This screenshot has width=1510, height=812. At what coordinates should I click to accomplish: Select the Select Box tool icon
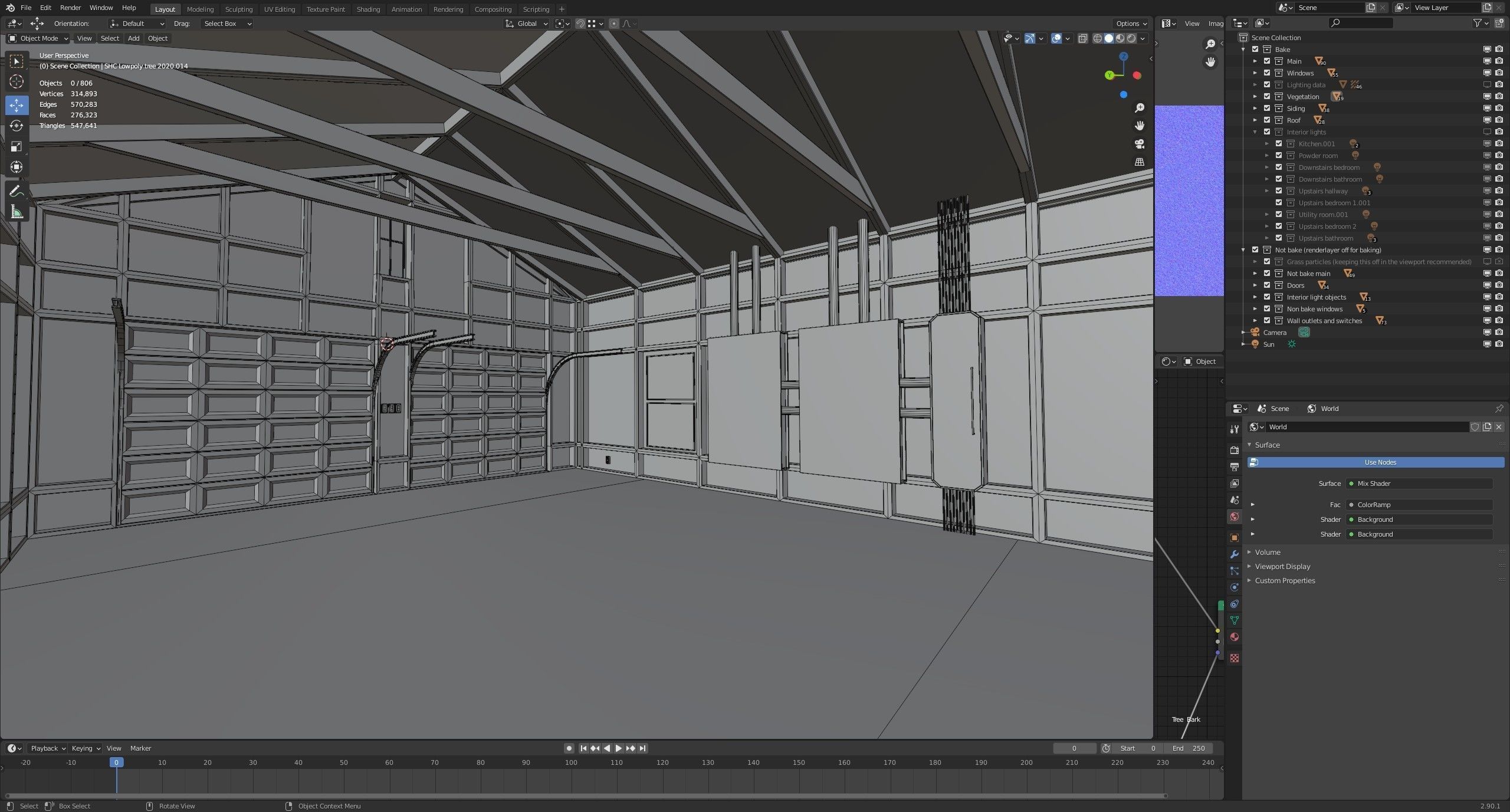tap(17, 61)
